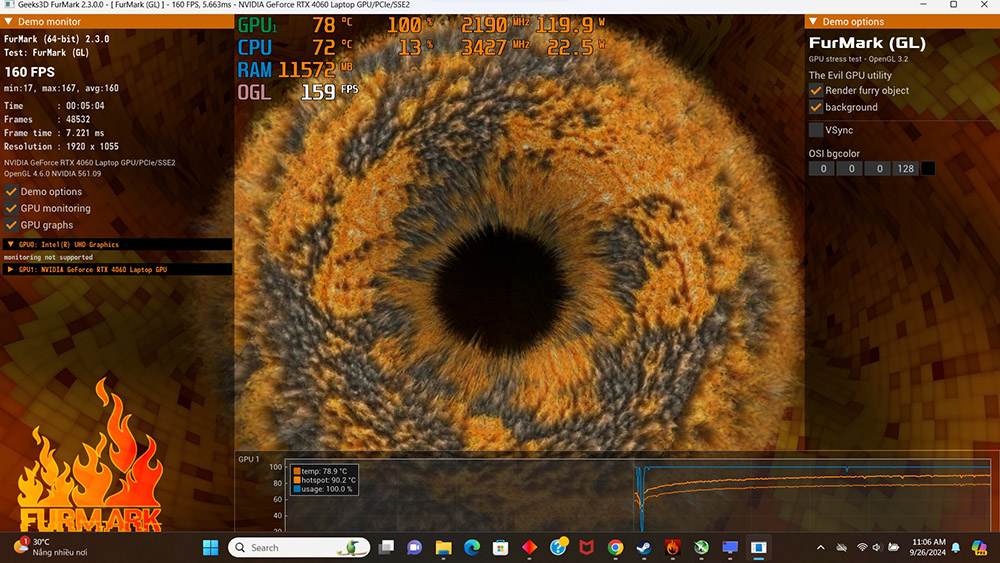This screenshot has width=1000, height=563.
Task: Open the volume control tray icon
Action: (877, 547)
